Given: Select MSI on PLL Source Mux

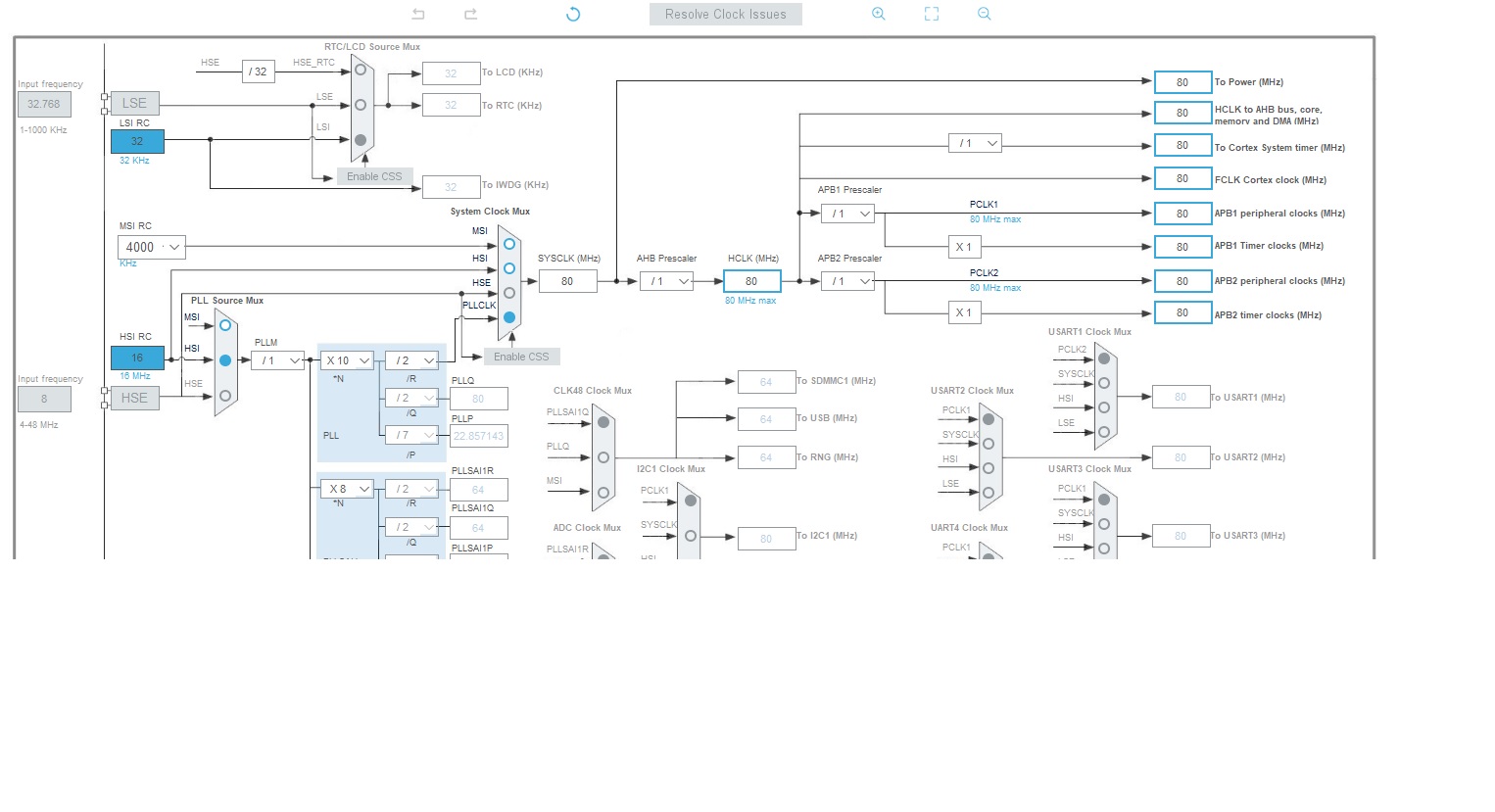Looking at the screenshot, I should [x=225, y=325].
